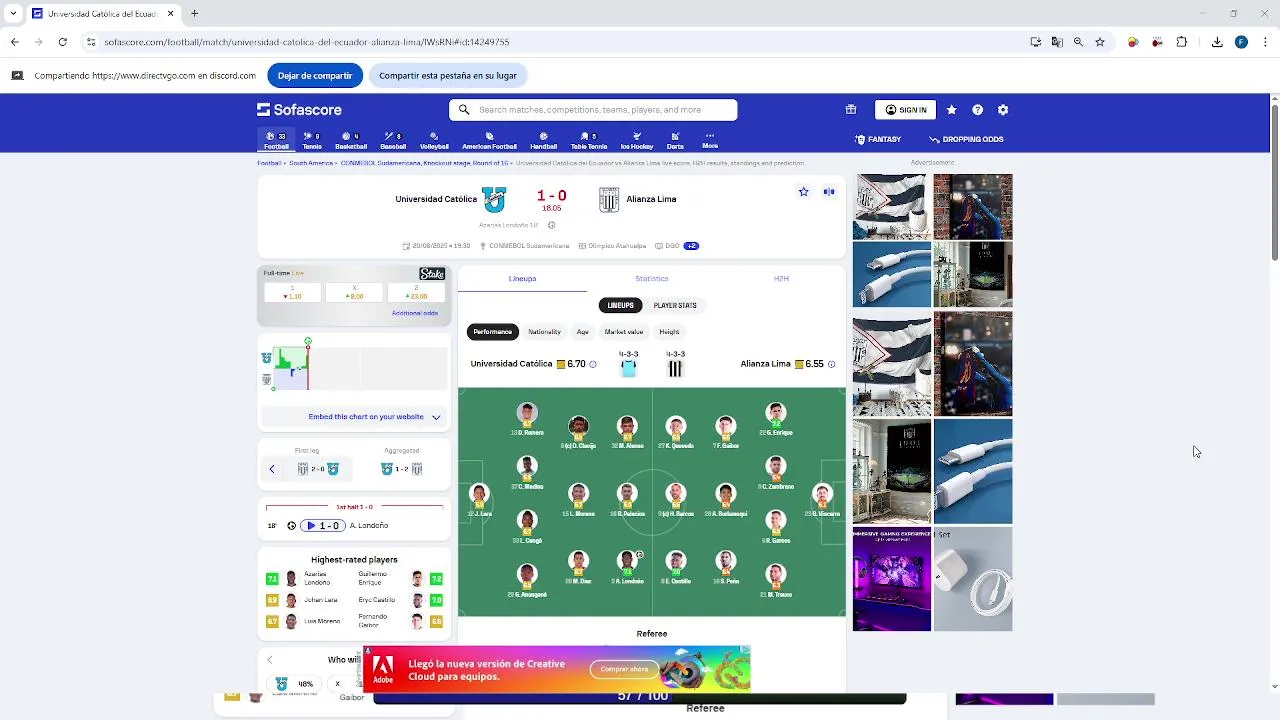
Task: Open the More sports menu
Action: click(710, 140)
